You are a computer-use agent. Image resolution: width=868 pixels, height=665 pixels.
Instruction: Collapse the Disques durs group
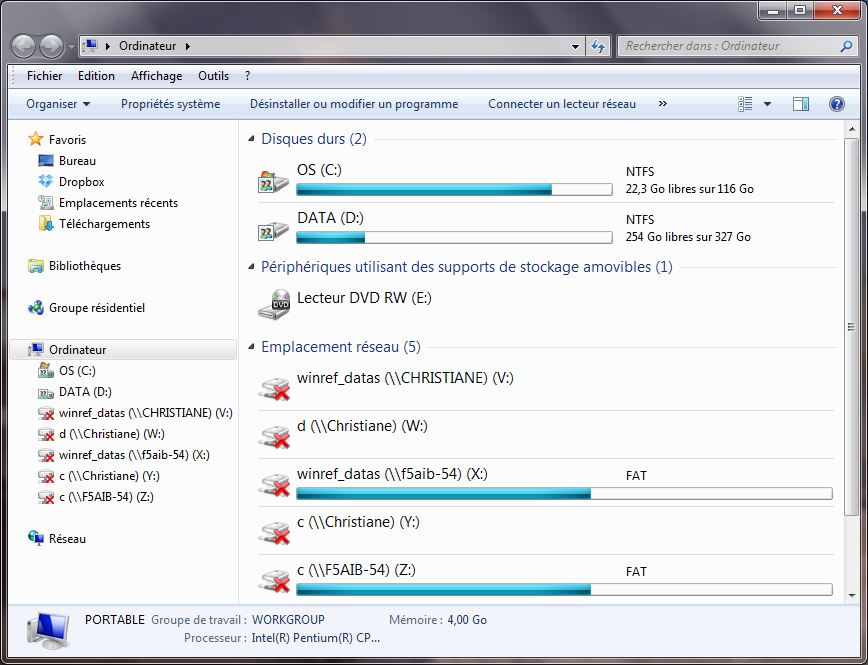251,138
